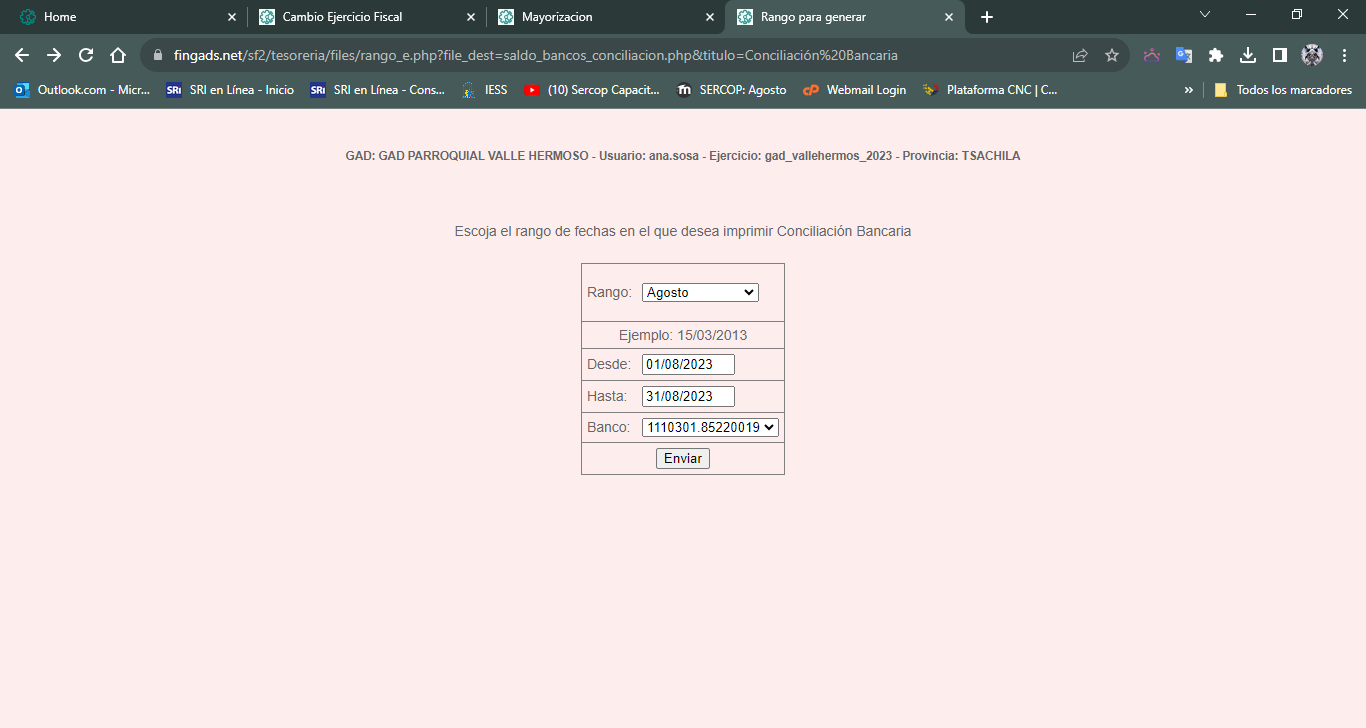The image size is (1366, 728).
Task: Bookmark this page with the star icon
Action: [1111, 56]
